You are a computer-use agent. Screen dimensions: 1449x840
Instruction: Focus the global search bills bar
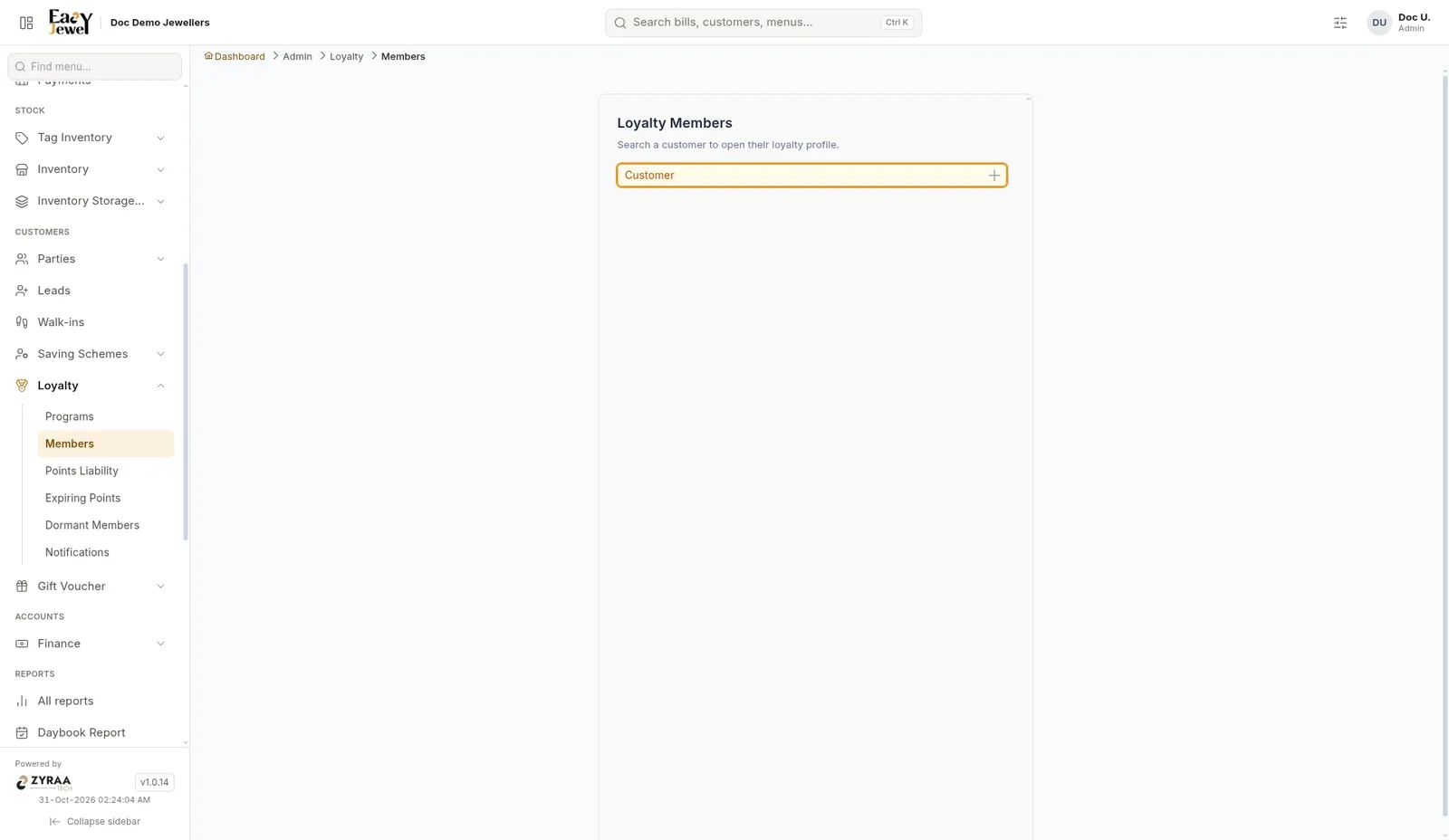[763, 23]
